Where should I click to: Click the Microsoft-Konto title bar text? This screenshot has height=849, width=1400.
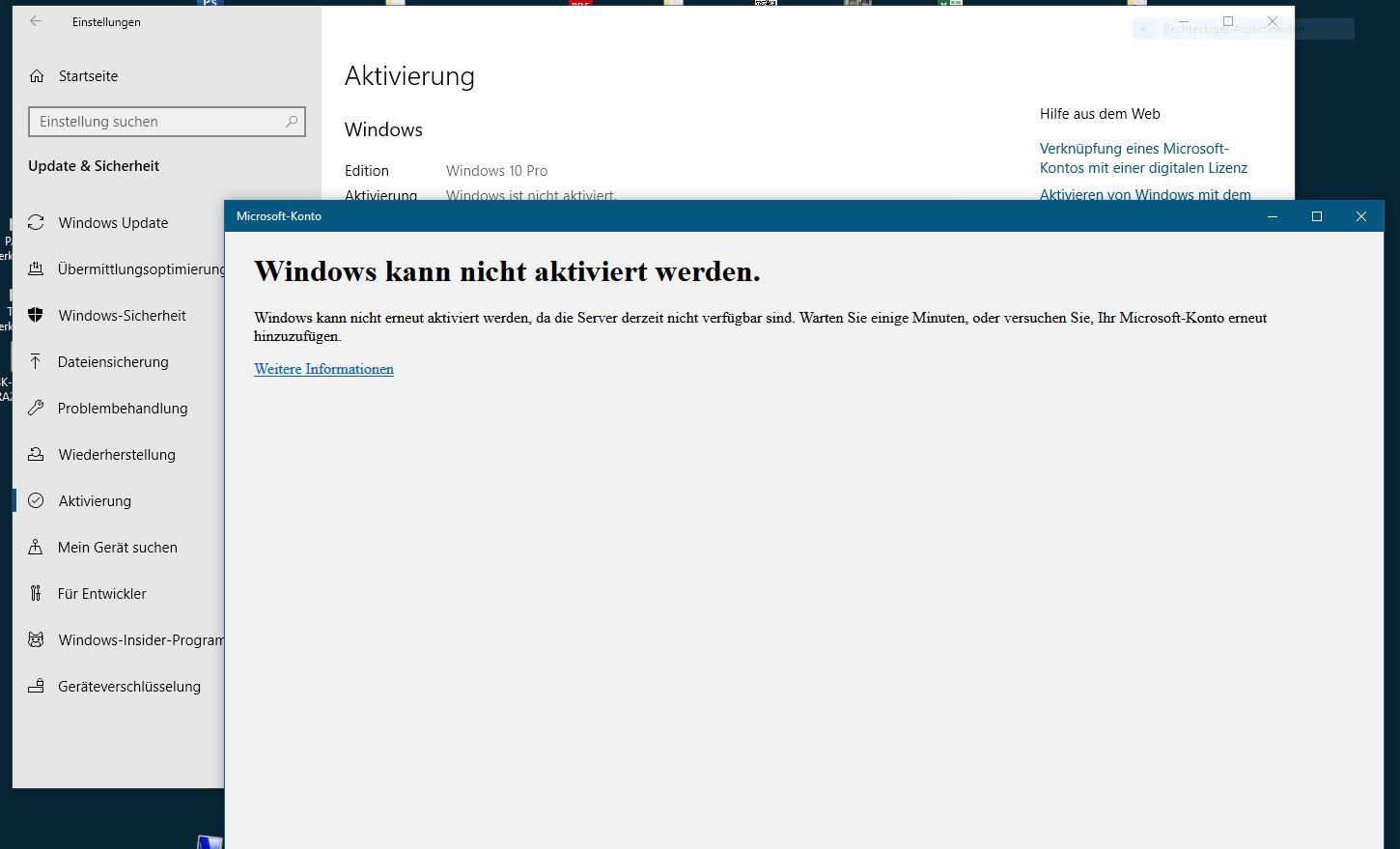[x=279, y=216]
